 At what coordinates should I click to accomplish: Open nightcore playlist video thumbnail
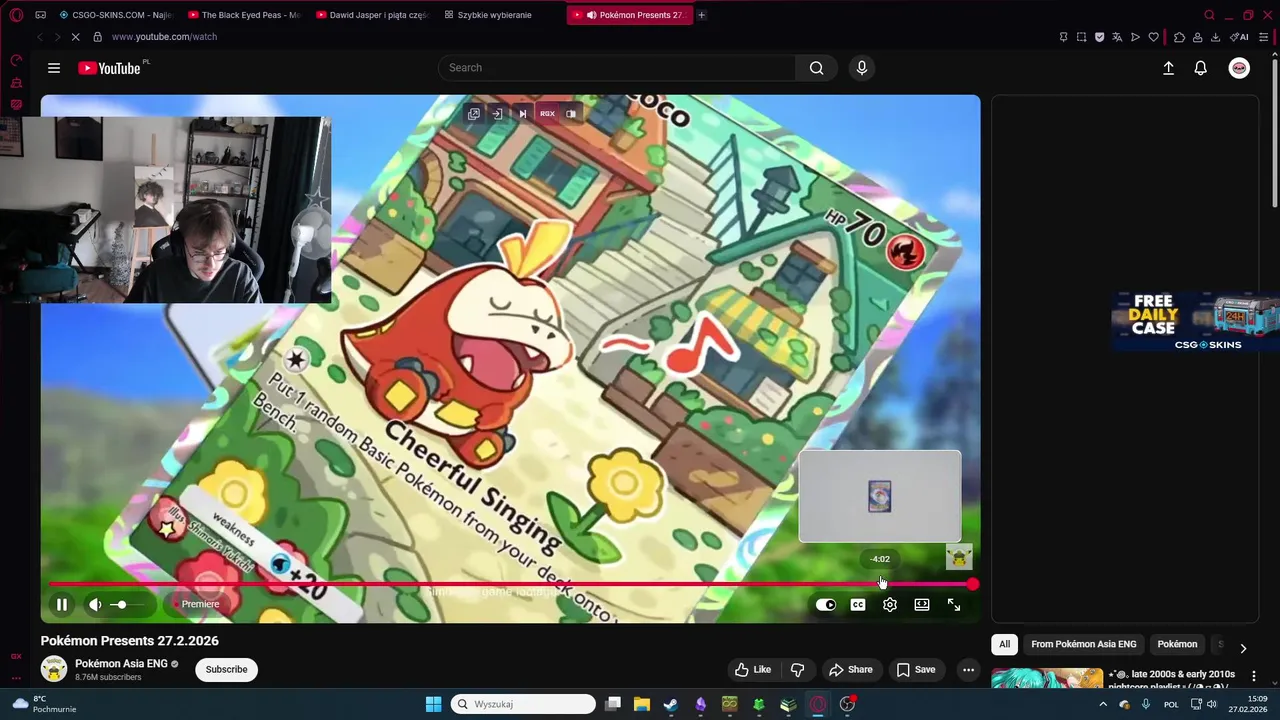coord(1047,679)
